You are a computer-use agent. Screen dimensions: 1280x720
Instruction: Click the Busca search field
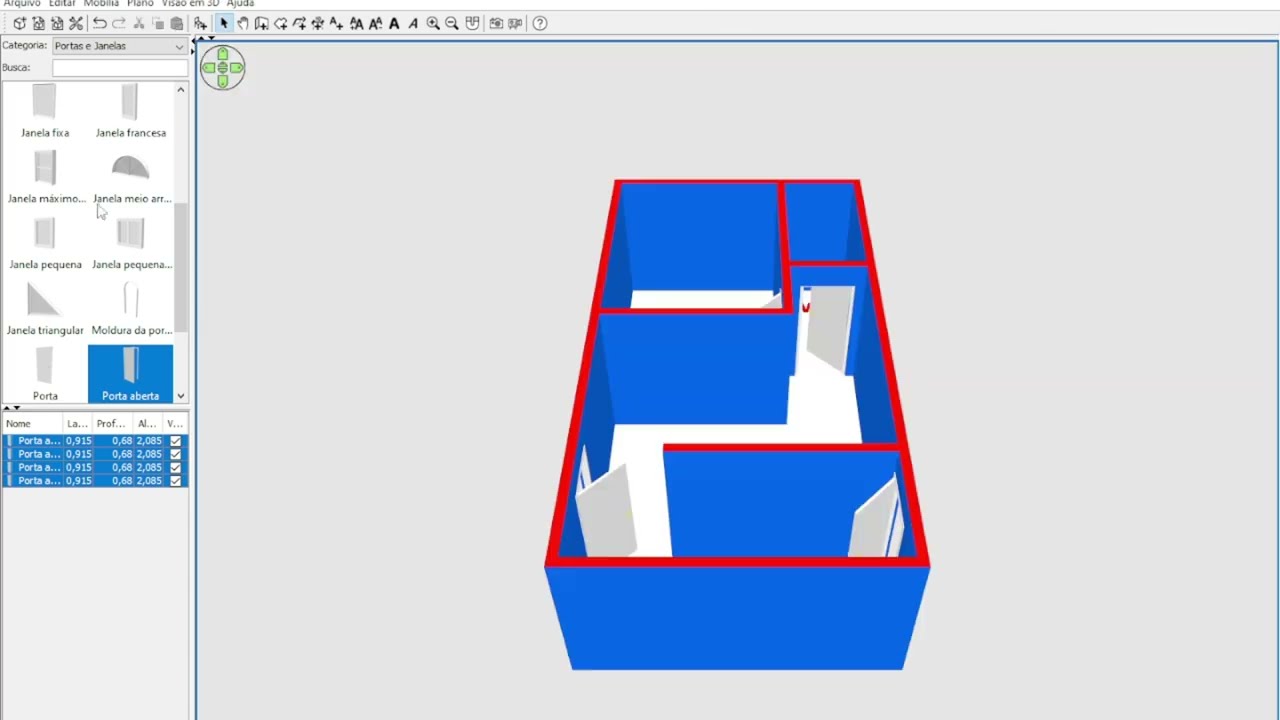click(120, 68)
